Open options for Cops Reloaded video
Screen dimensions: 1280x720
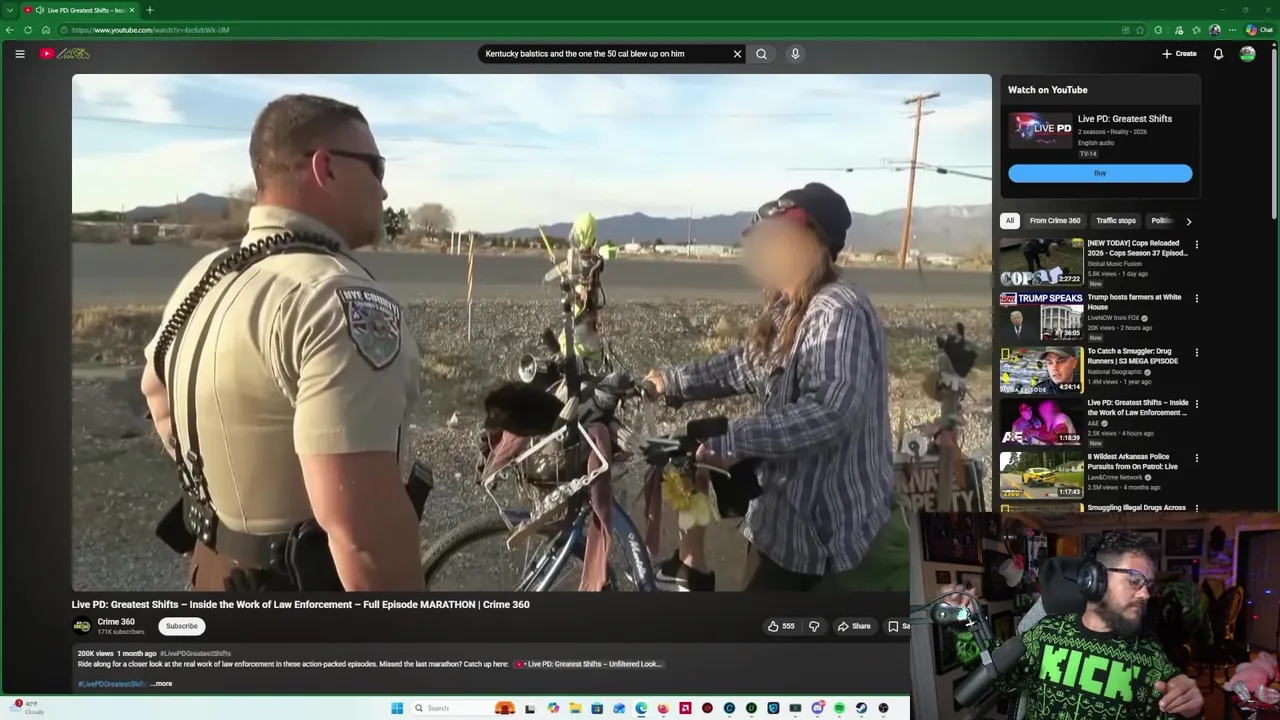click(1196, 244)
